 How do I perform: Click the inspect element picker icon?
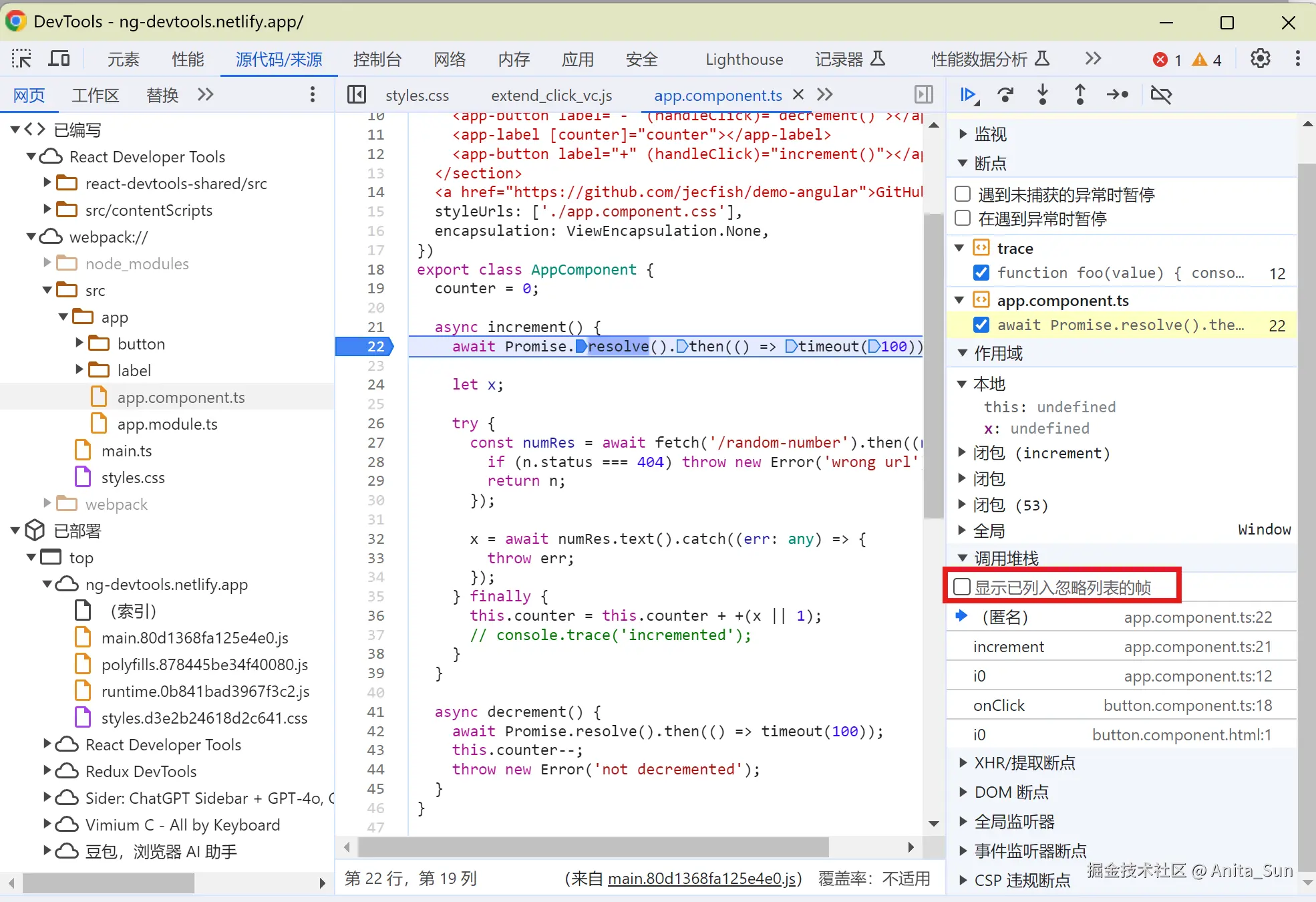(21, 59)
